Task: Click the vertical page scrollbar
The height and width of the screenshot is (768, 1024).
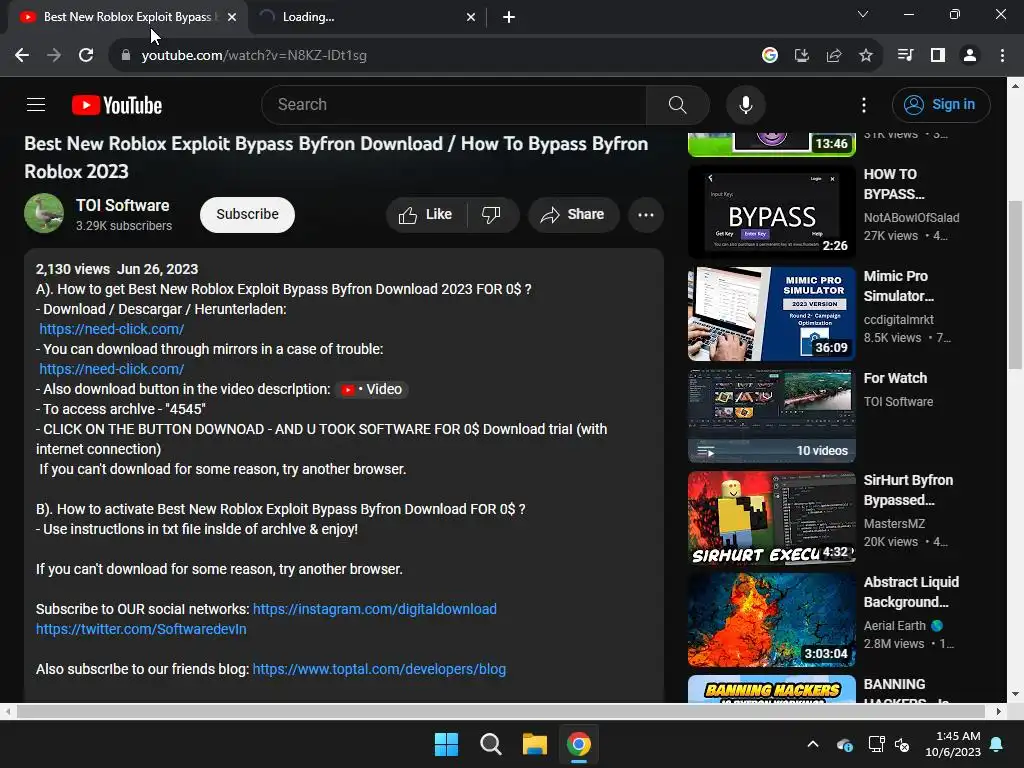Action: pos(1015,285)
